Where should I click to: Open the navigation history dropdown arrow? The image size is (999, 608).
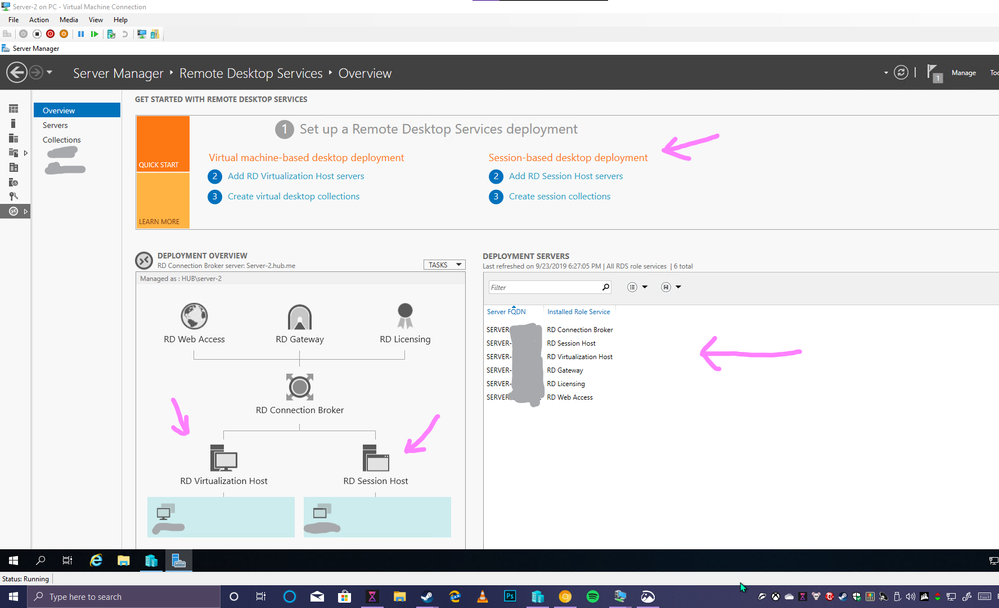tap(50, 72)
